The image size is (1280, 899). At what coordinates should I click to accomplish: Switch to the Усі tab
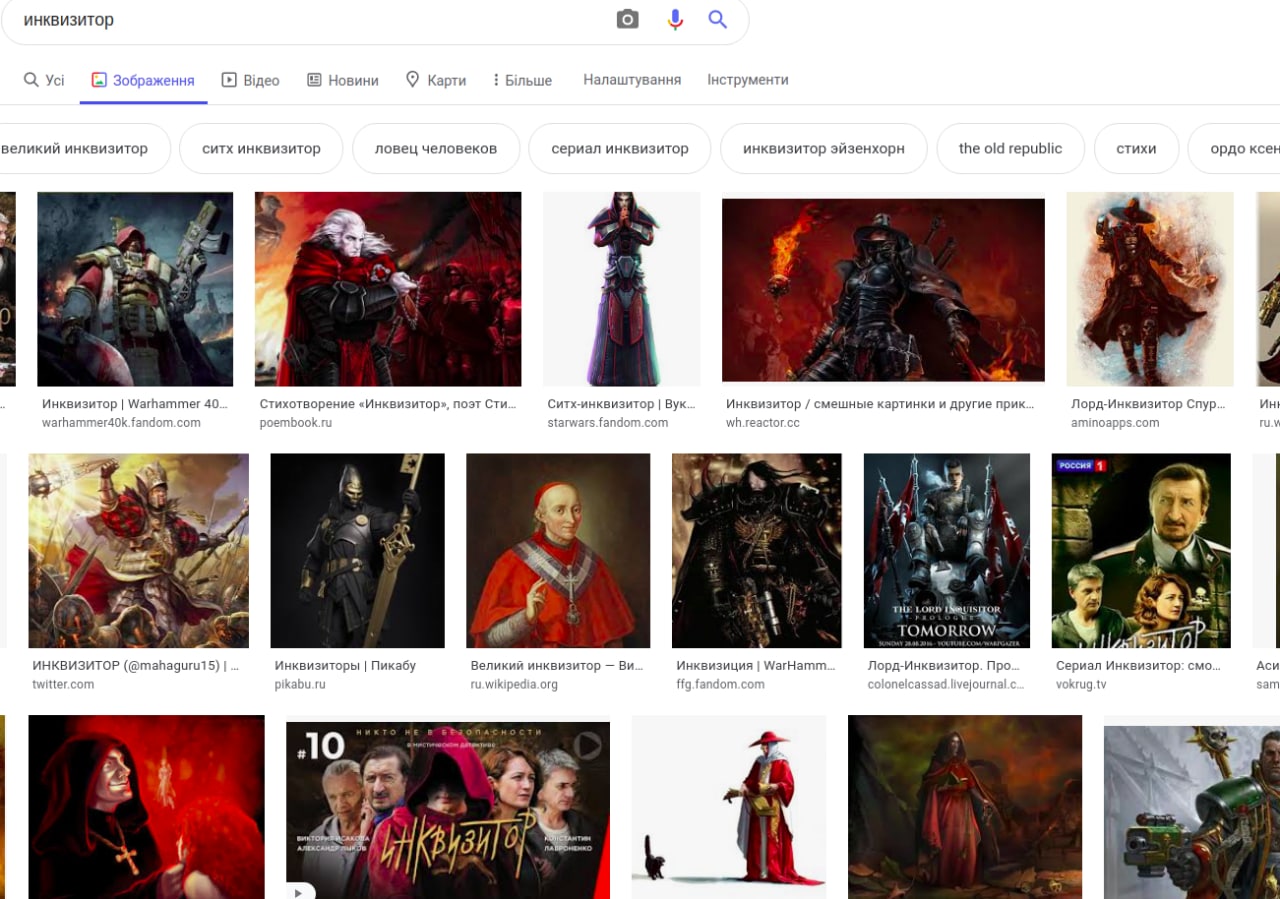(x=44, y=80)
